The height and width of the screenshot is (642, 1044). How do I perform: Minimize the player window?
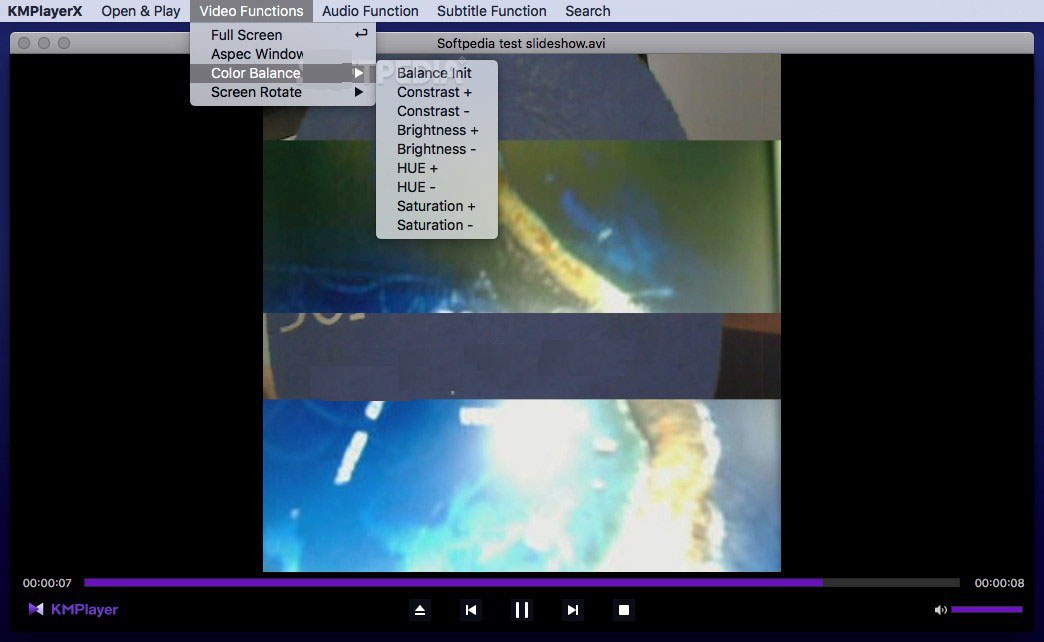tap(44, 43)
